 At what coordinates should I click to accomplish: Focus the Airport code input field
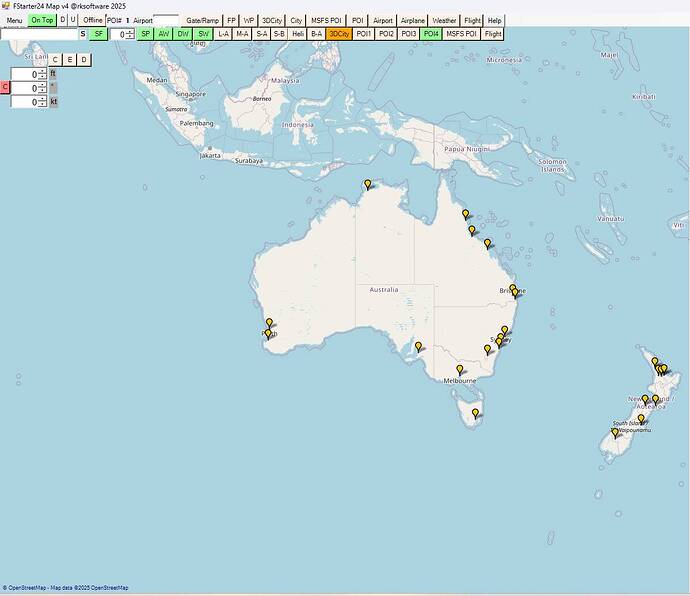coord(166,20)
